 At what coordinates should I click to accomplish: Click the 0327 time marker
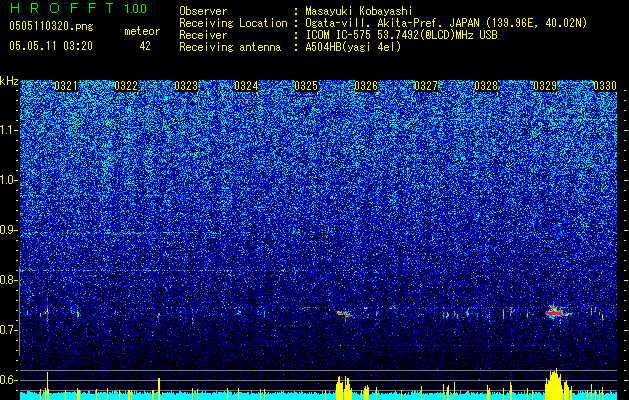[x=426, y=86]
